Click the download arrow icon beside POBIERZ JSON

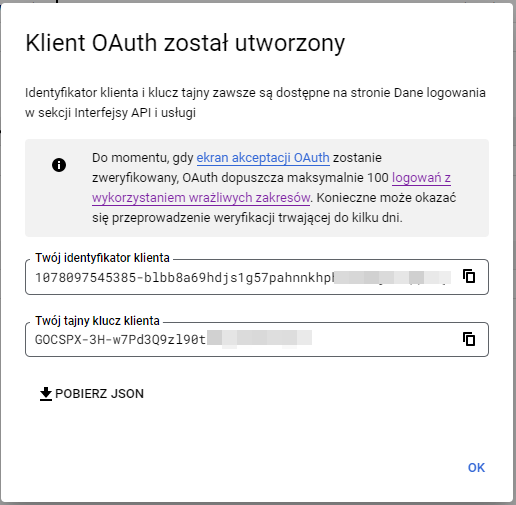(46, 394)
